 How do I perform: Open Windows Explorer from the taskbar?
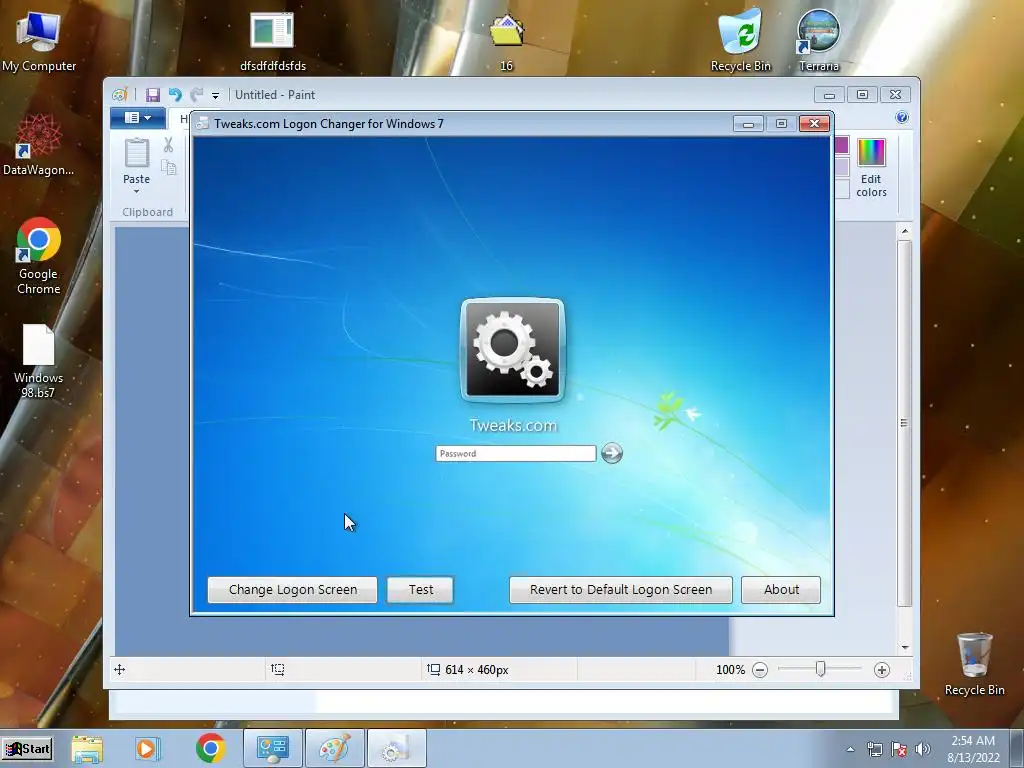pyautogui.click(x=87, y=748)
